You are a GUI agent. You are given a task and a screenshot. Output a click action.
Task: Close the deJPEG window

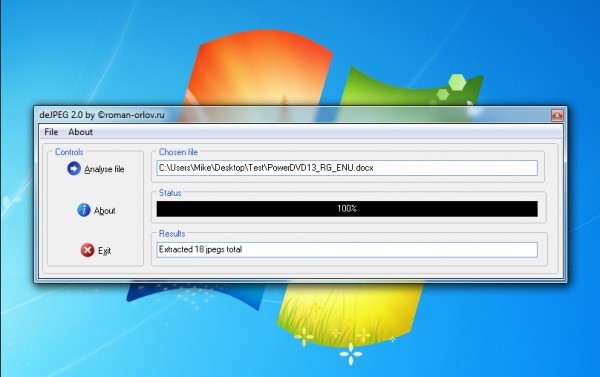pyautogui.click(x=557, y=115)
